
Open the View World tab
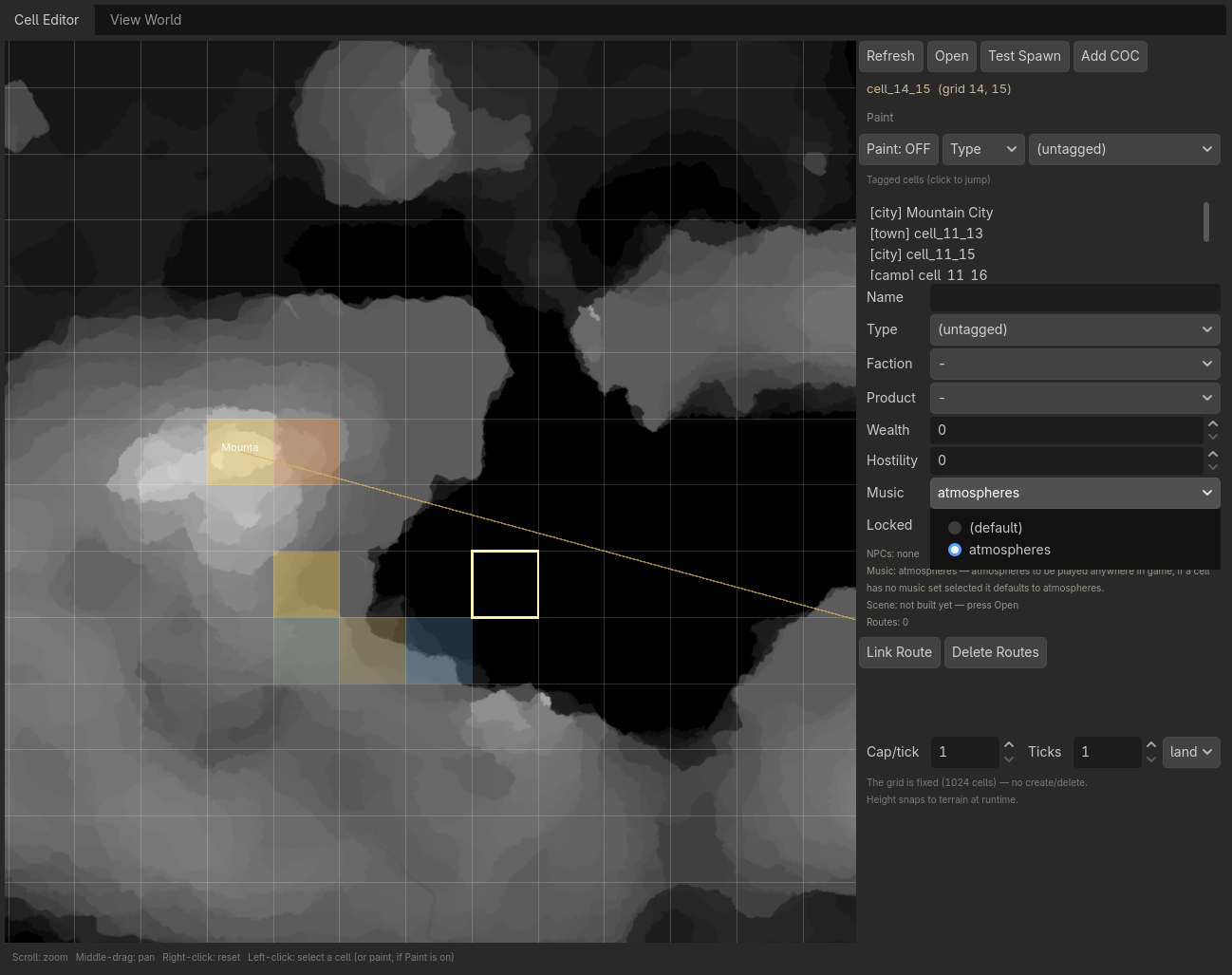[145, 19]
